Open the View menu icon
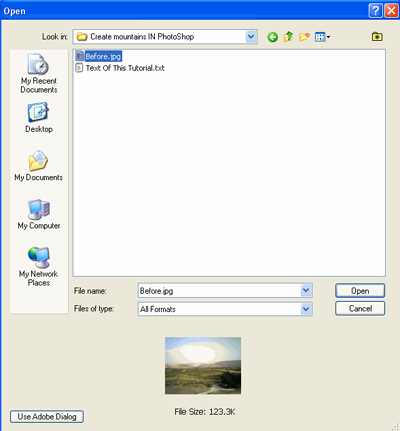This screenshot has width=400, height=431. 322,37
